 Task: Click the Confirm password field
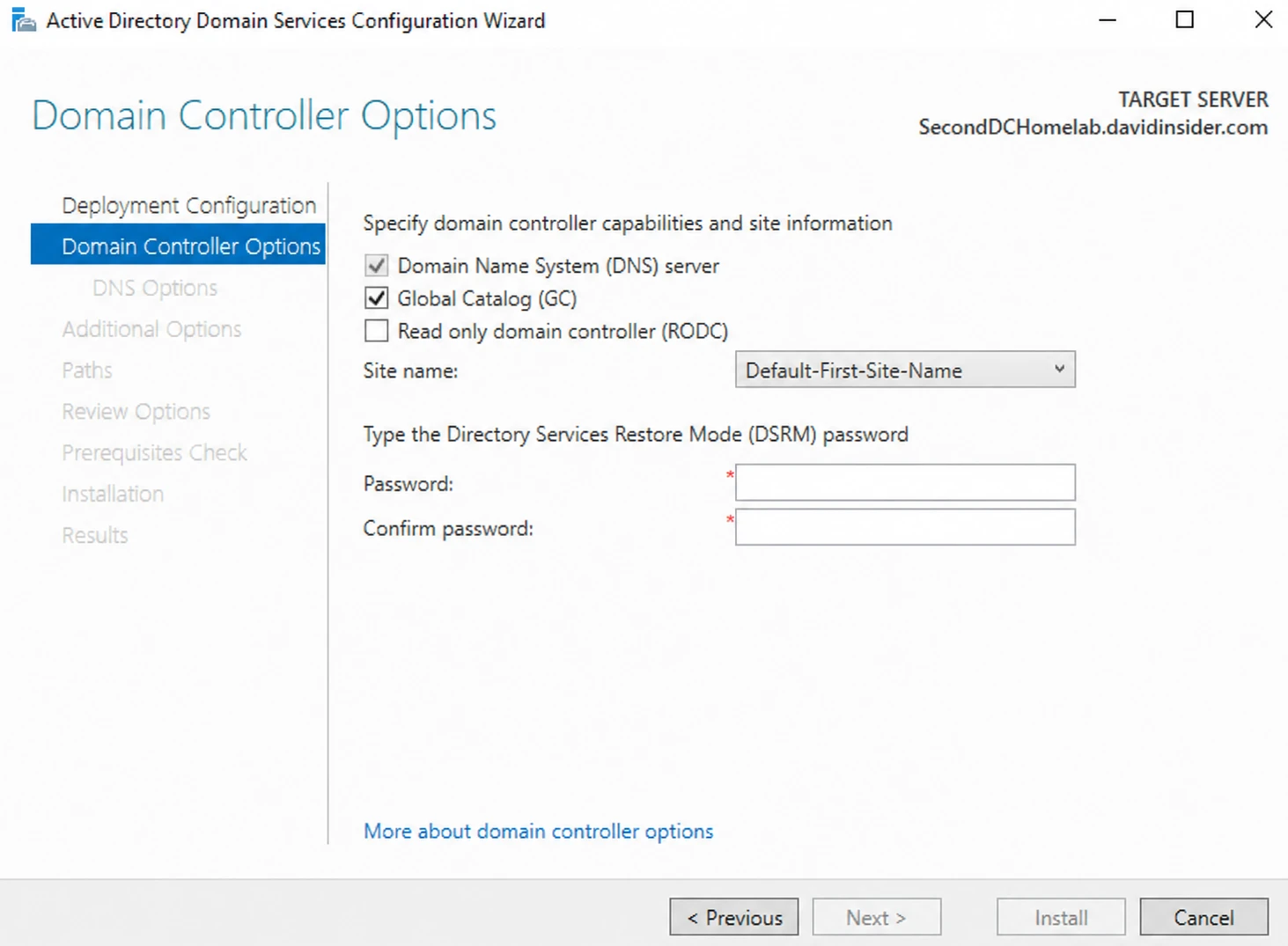(x=905, y=527)
